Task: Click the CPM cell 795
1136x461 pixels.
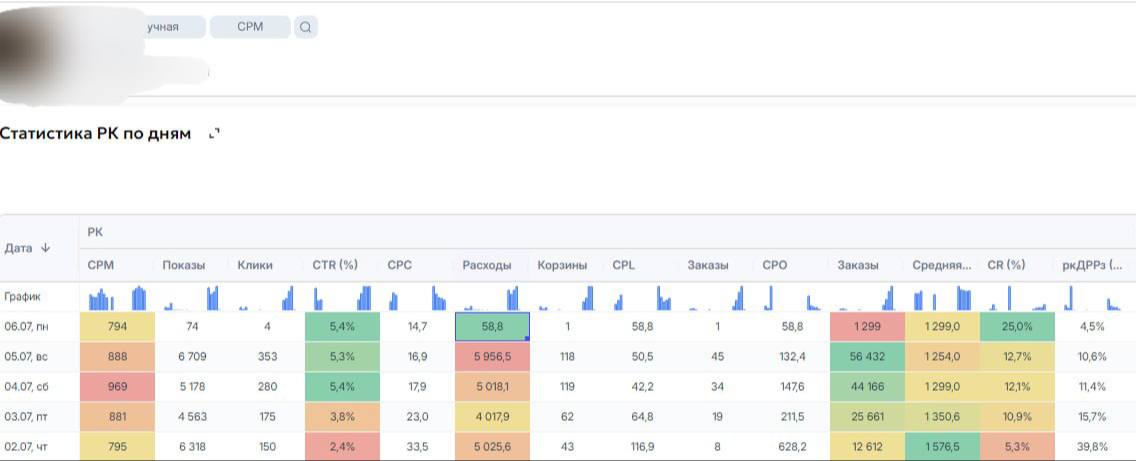Action: 117,447
